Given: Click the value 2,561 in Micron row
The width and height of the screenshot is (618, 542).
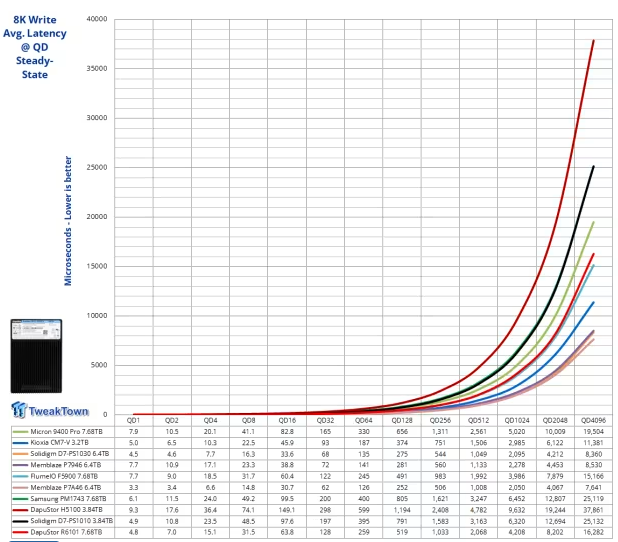Looking at the screenshot, I should [x=478, y=432].
